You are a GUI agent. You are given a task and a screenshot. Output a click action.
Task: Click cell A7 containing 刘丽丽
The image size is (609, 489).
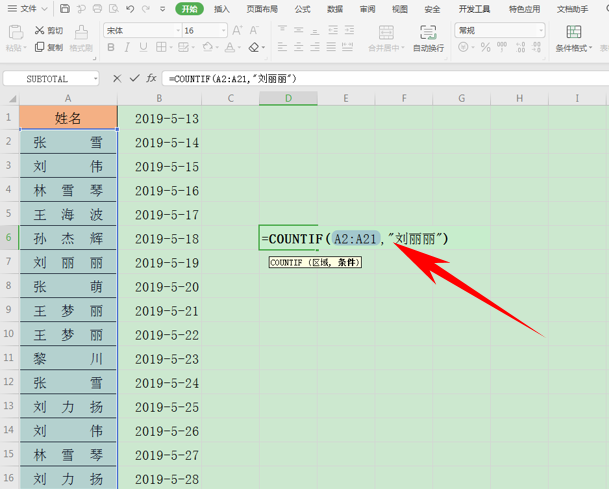click(x=68, y=262)
